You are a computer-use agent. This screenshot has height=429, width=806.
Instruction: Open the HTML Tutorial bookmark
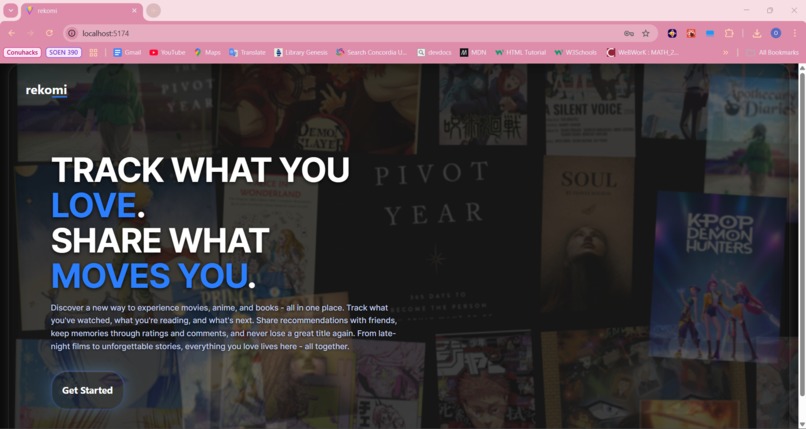tap(520, 52)
